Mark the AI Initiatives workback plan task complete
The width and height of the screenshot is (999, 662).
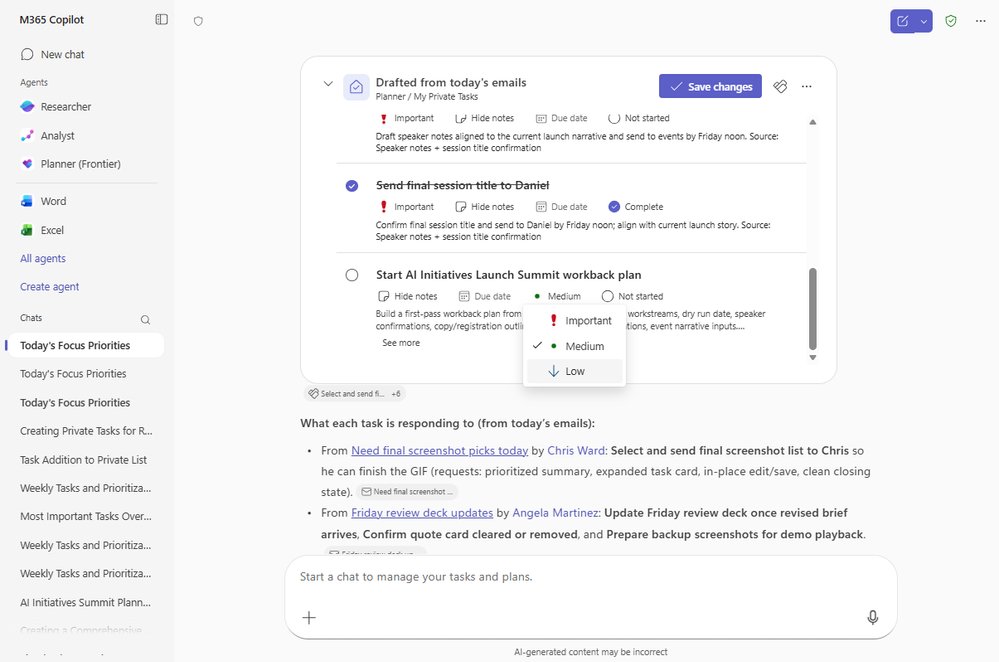tap(352, 274)
